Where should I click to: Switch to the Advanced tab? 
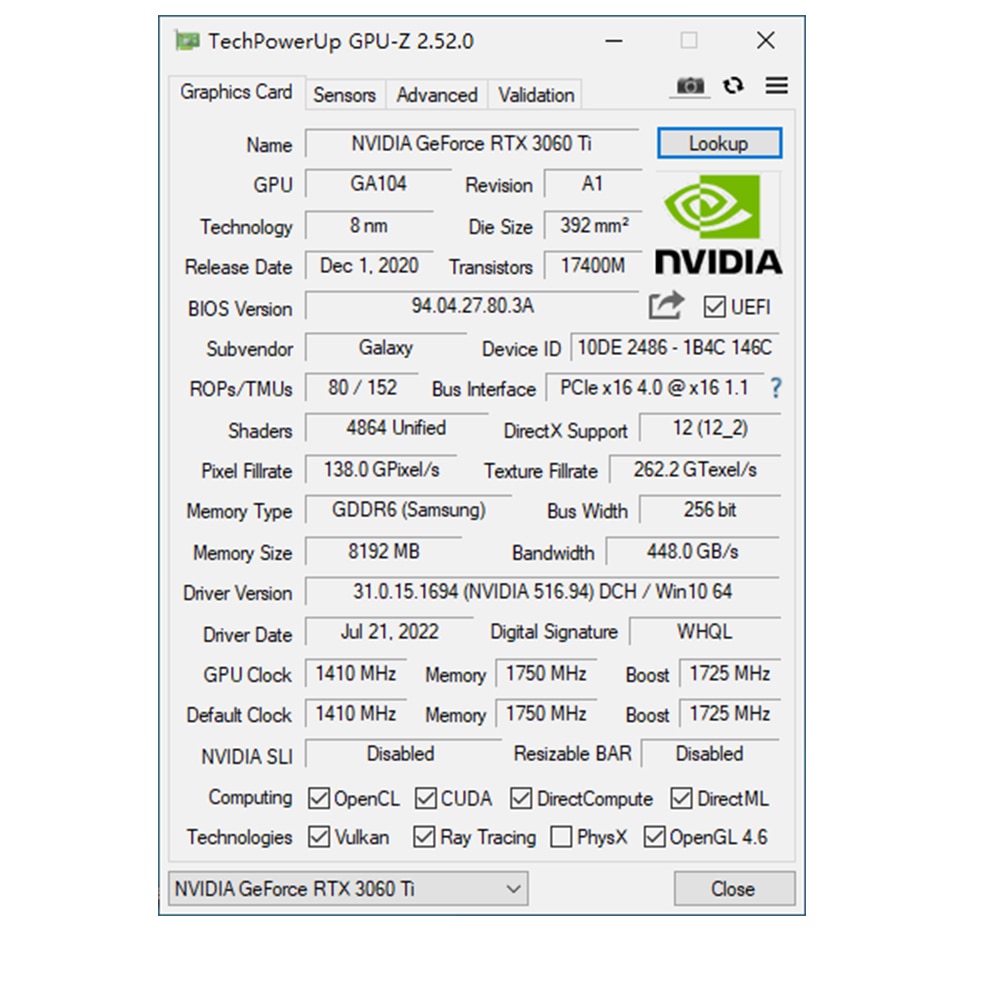(x=436, y=95)
